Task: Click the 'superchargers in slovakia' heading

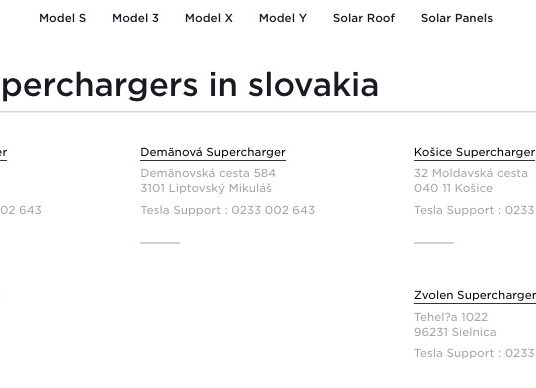Action: pos(189,85)
